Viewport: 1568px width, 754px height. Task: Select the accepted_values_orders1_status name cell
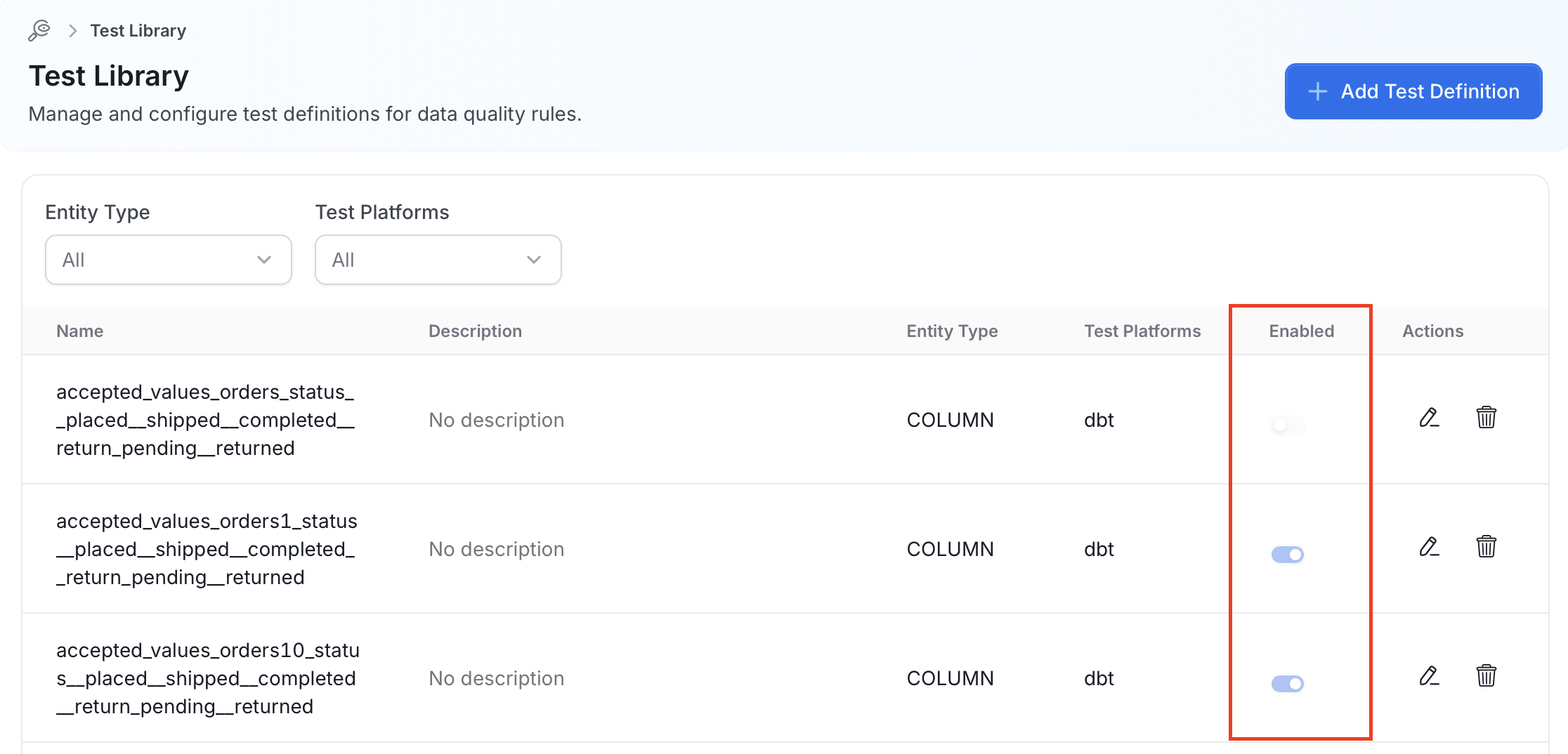pyautogui.click(x=207, y=549)
